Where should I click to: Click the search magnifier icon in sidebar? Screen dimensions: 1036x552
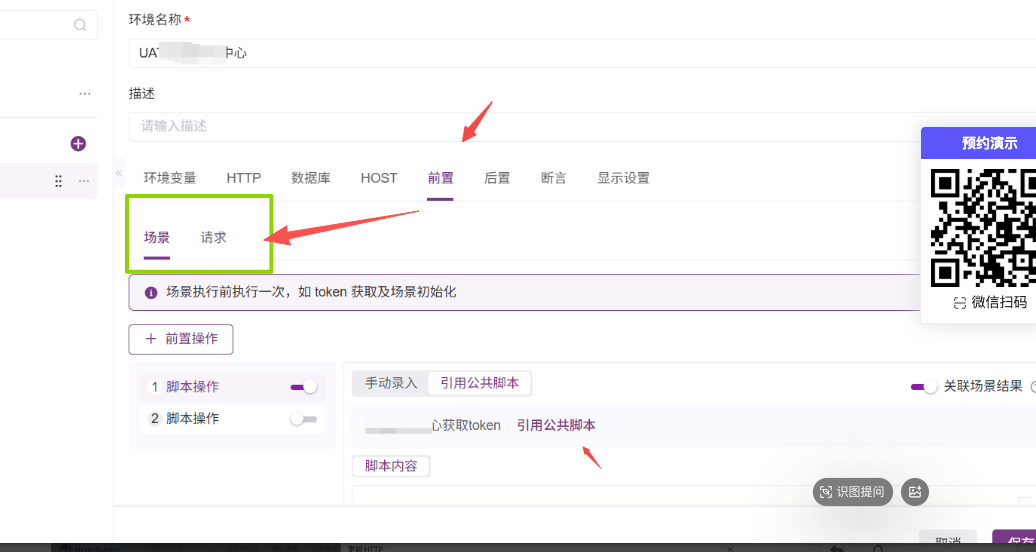pyautogui.click(x=80, y=25)
